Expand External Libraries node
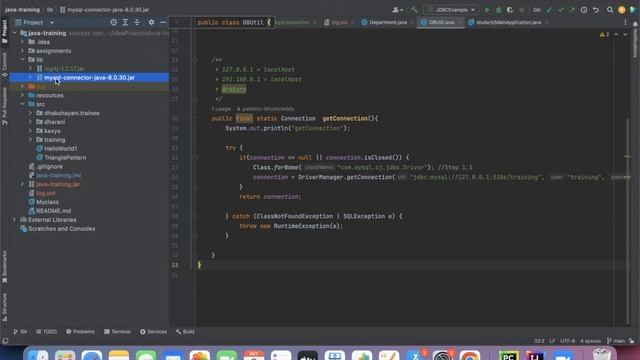 tap(15, 220)
